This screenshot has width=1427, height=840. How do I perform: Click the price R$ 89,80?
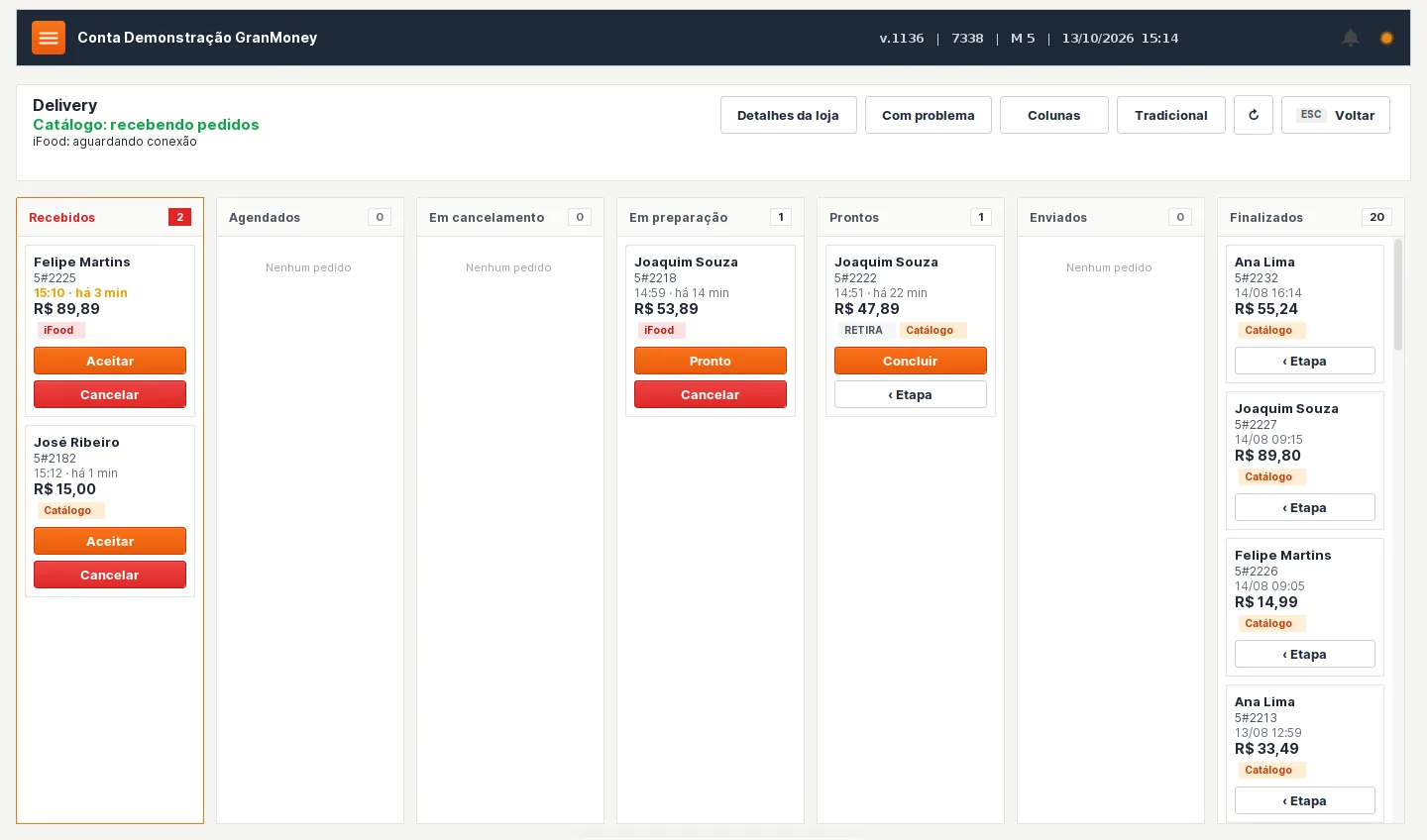pos(1267,456)
